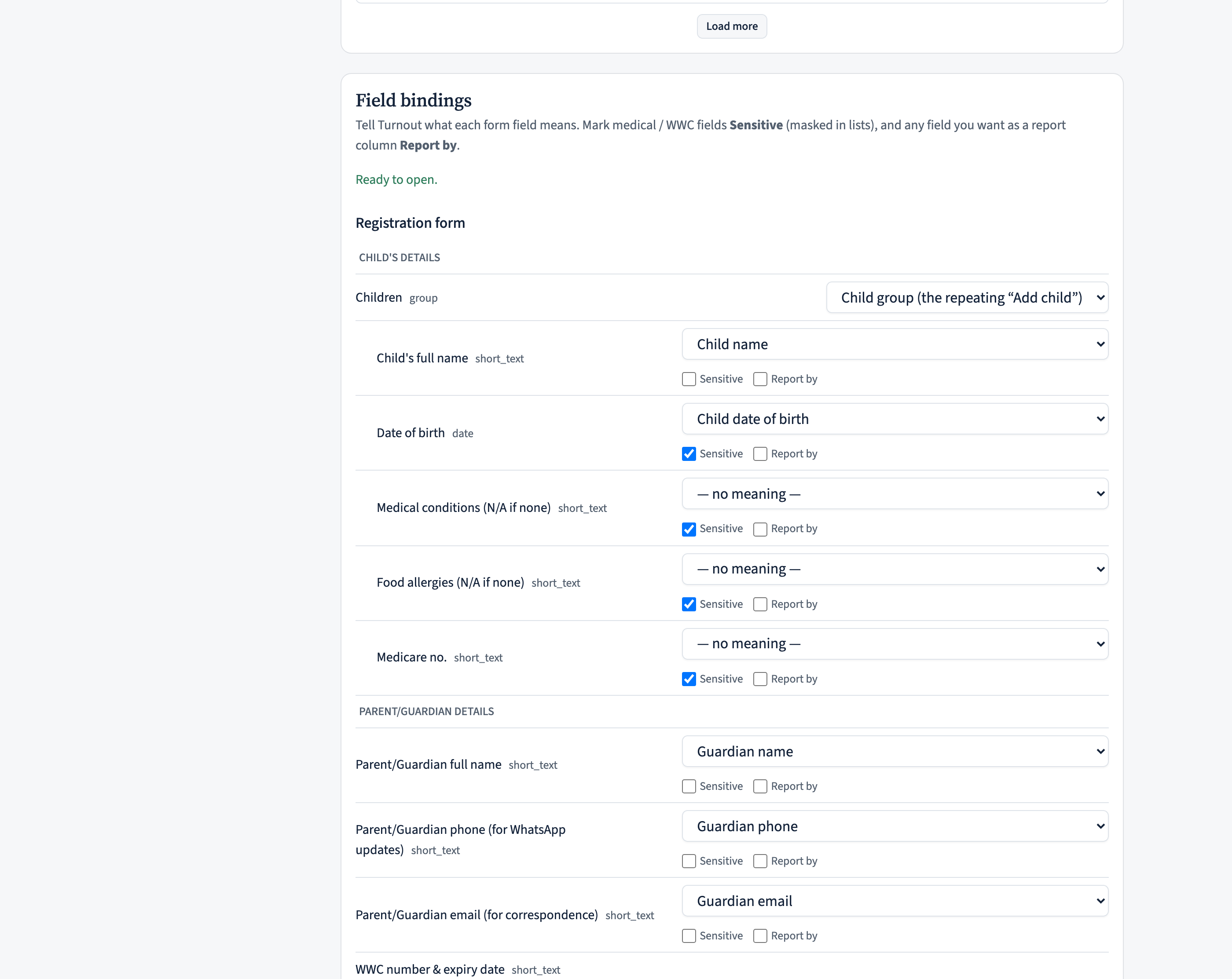Untick Sensitive for Food allergies
Image resolution: width=1232 pixels, height=979 pixels.
(689, 604)
